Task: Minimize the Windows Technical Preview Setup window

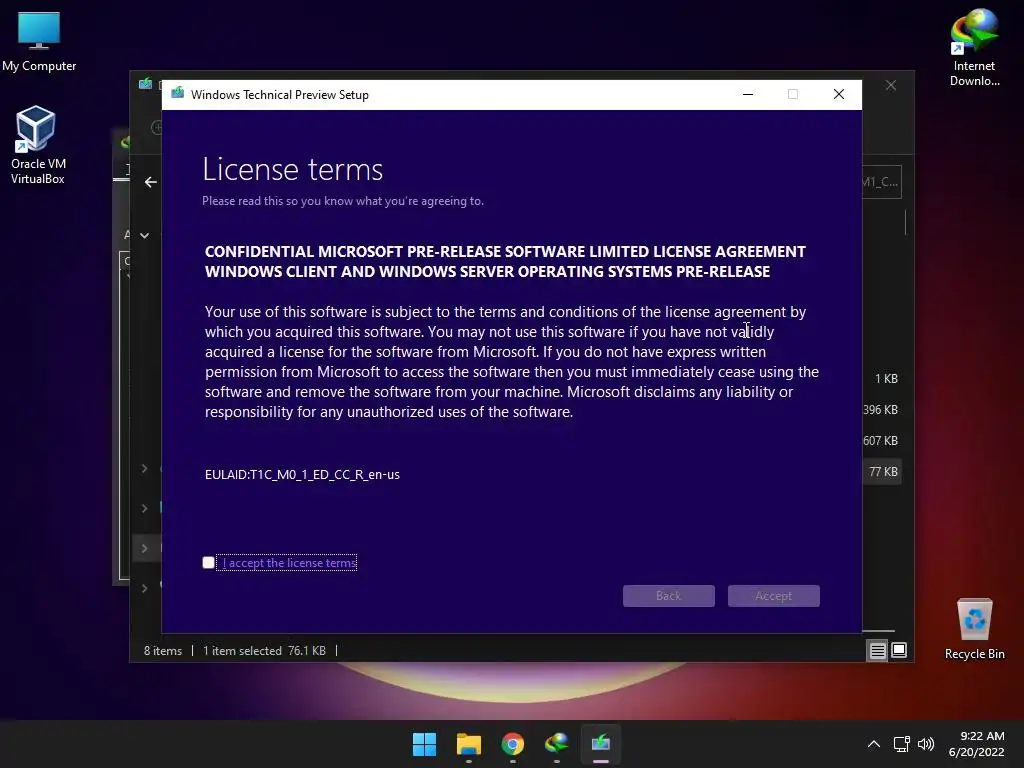Action: coord(748,95)
